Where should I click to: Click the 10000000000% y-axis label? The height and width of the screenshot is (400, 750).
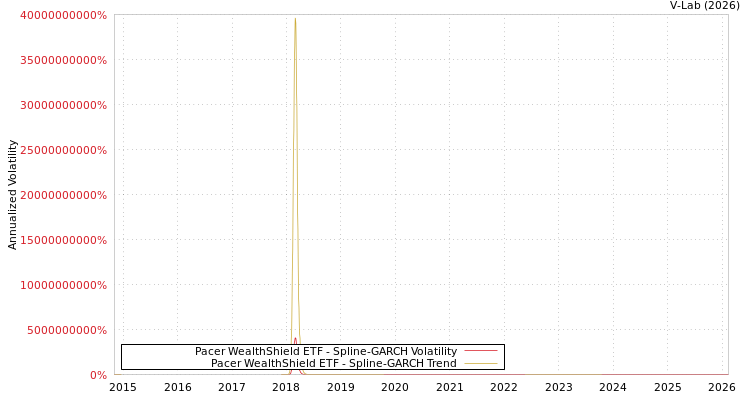(64, 285)
